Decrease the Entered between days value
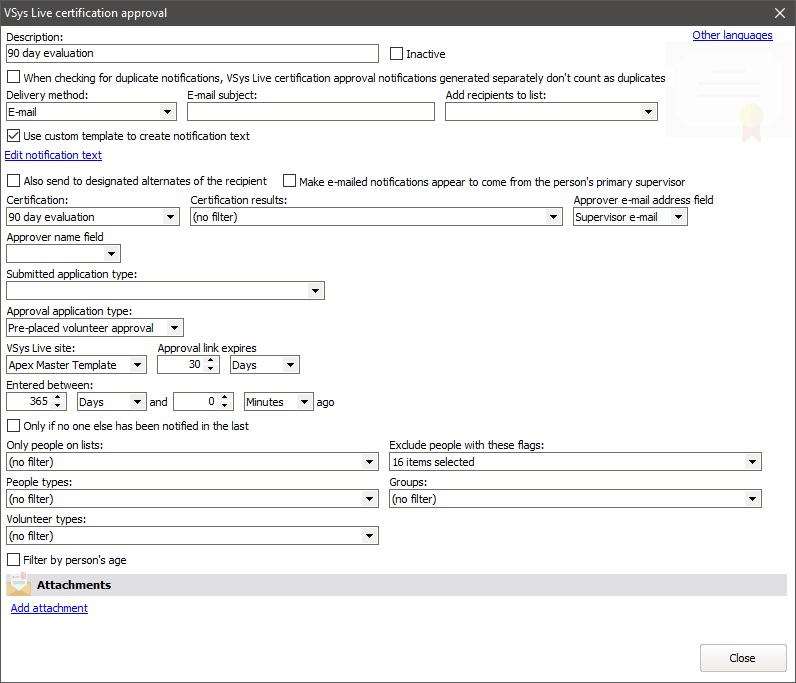This screenshot has width=796, height=683. tap(58, 406)
